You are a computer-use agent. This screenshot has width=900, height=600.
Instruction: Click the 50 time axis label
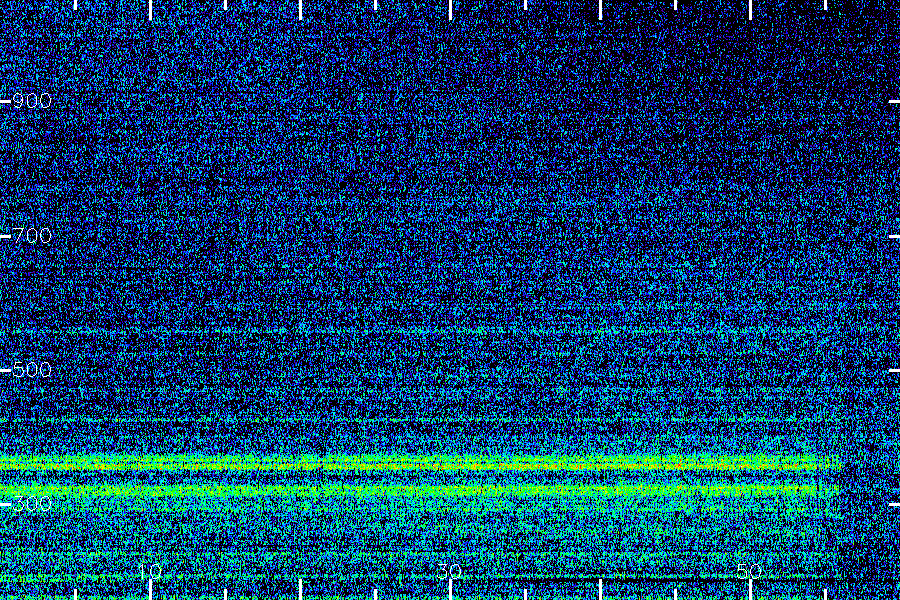click(x=750, y=571)
